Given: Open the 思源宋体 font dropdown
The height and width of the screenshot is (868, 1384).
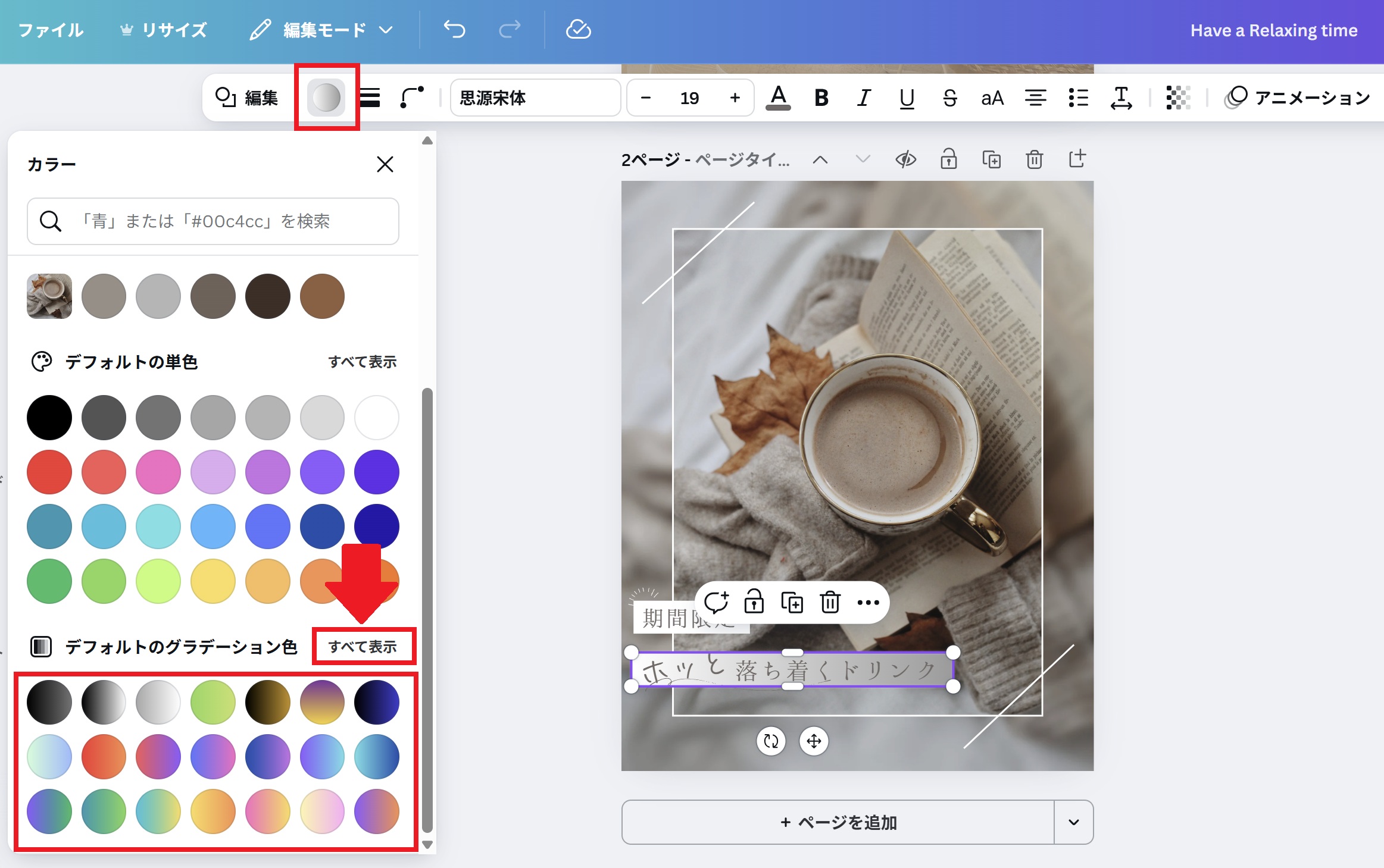Looking at the screenshot, I should [535, 98].
